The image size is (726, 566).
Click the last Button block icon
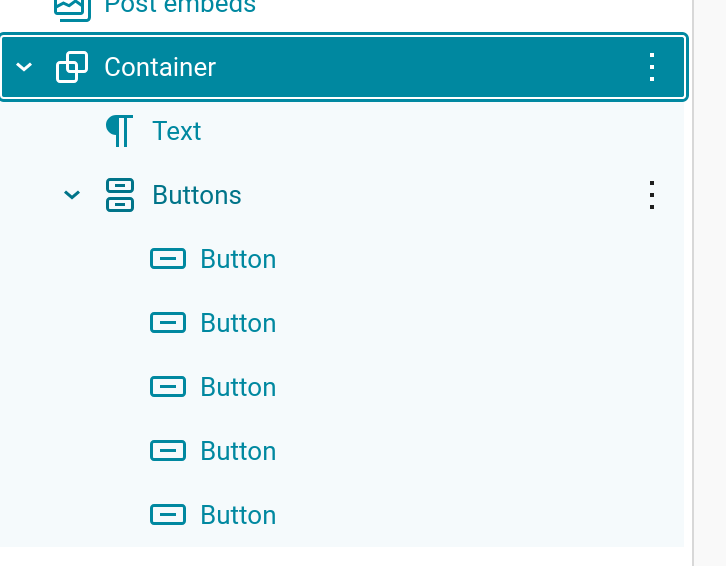pos(168,515)
